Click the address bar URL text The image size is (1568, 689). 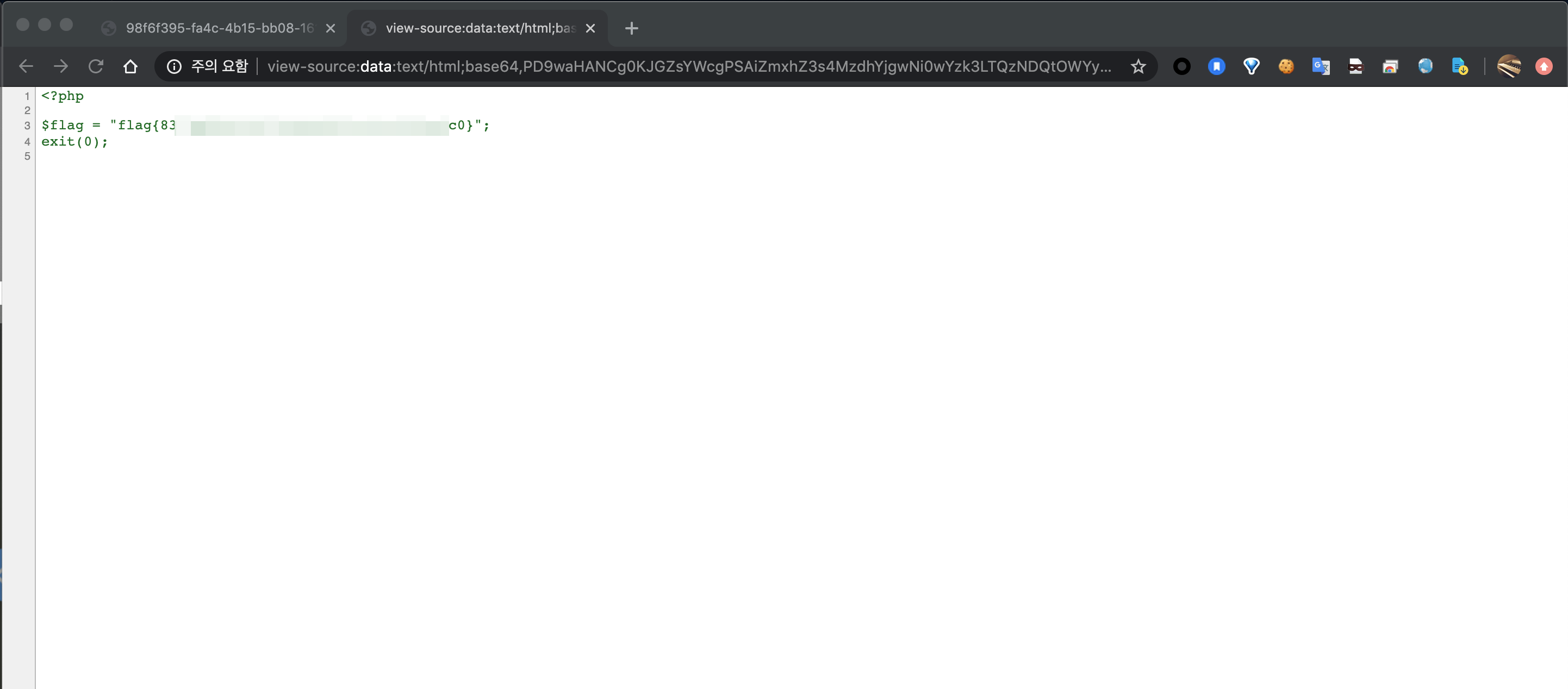[688, 66]
